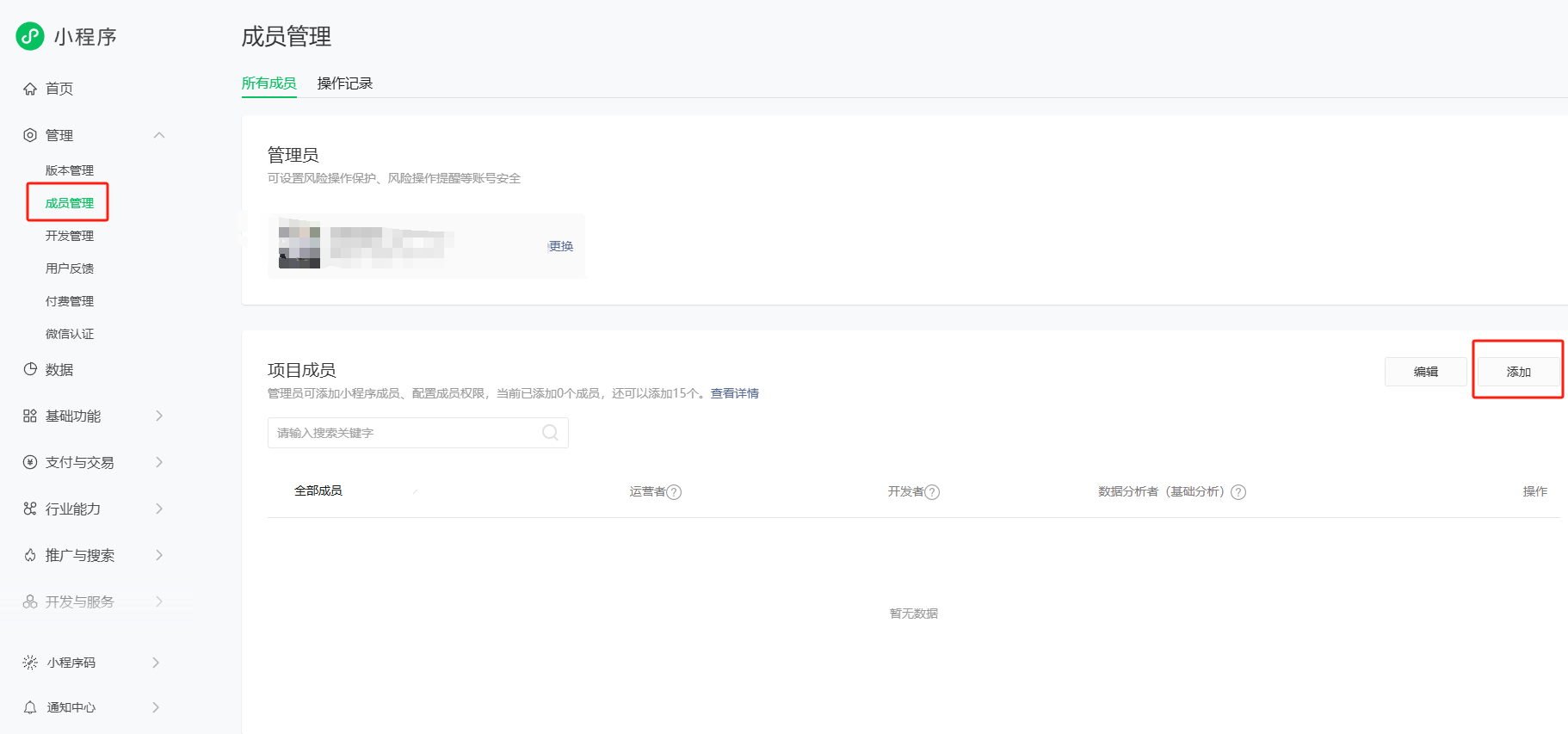
Task: Expand the 行业能力 section chevron
Action: tap(159, 509)
